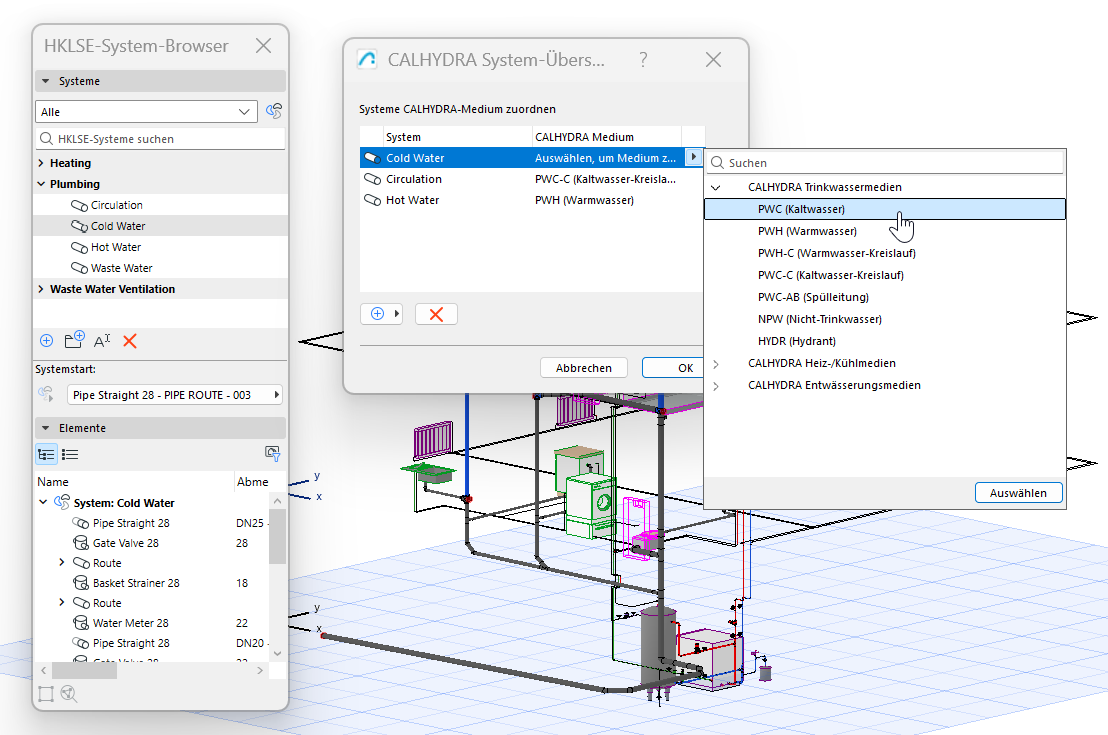The width and height of the screenshot is (1108, 735).
Task: Click the Auswählen button
Action: [1018, 493]
